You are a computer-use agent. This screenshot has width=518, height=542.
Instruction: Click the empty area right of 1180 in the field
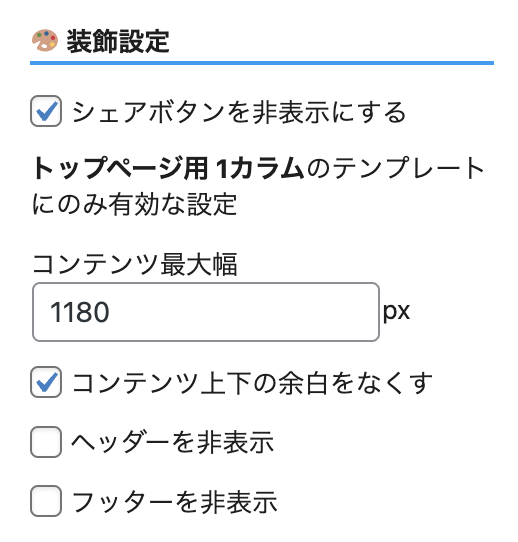click(x=242, y=312)
